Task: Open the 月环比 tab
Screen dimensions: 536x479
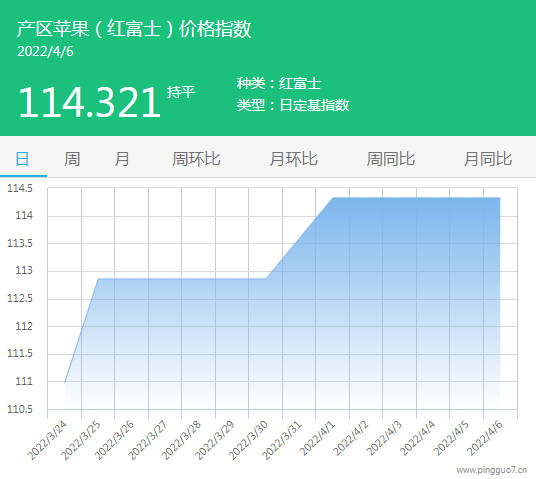Action: (294, 159)
